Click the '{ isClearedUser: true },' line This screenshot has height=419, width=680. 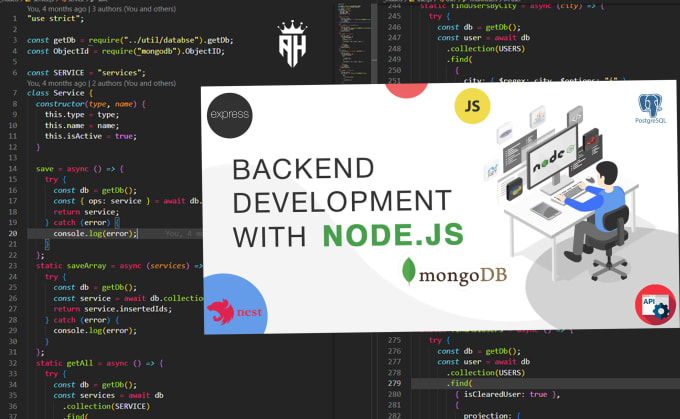(x=508, y=394)
